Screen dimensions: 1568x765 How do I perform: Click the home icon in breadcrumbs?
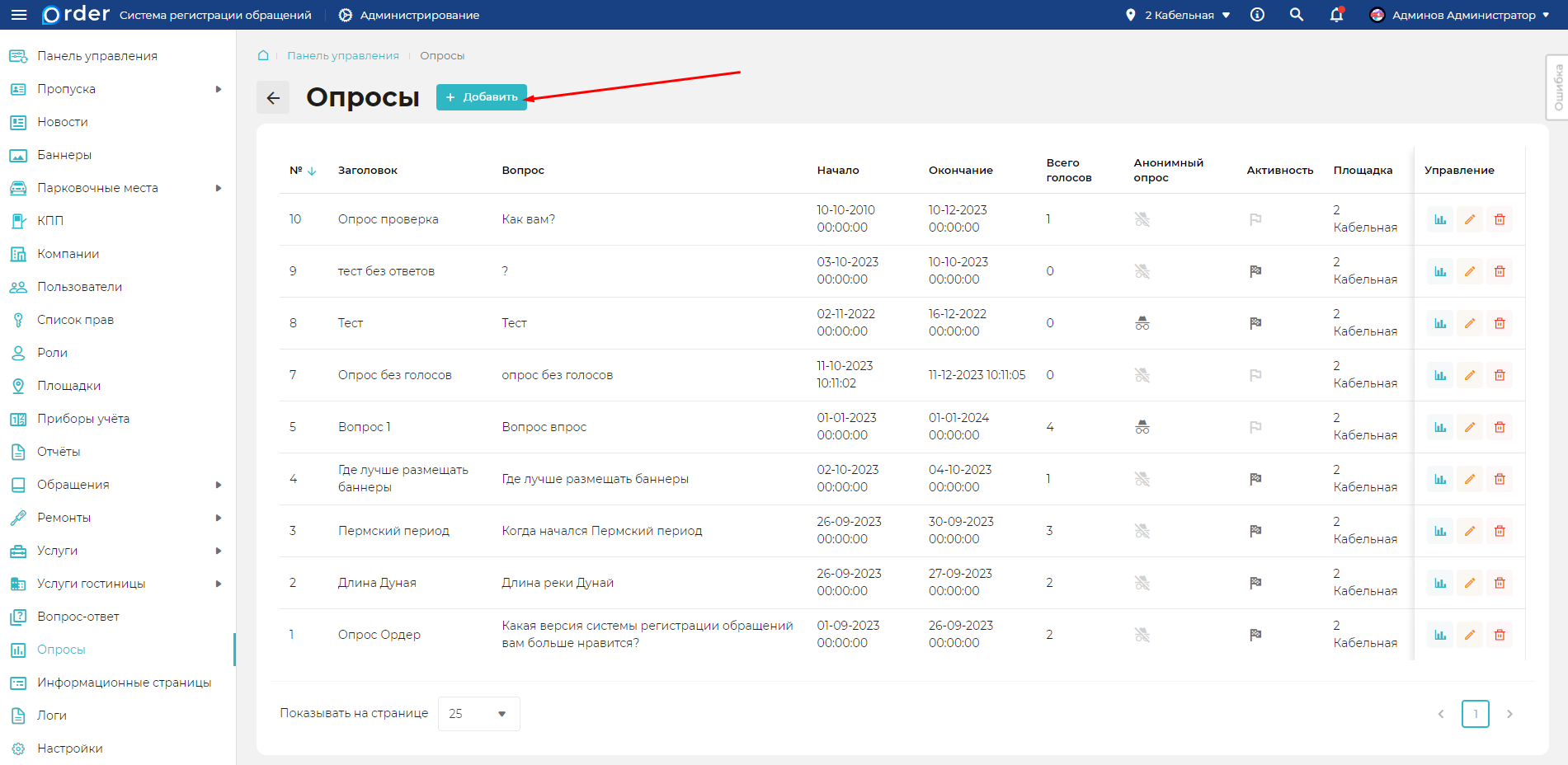click(263, 55)
